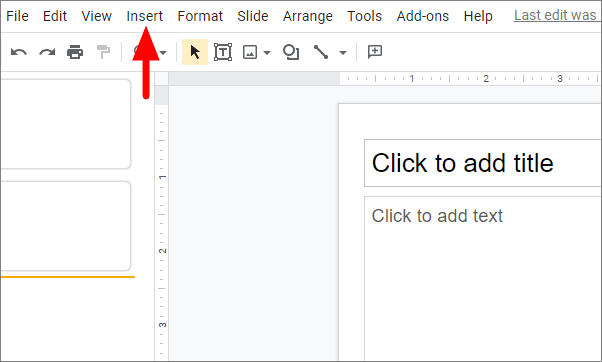Open the Arrange menu
Screen dimensions: 602x362
[x=308, y=16]
